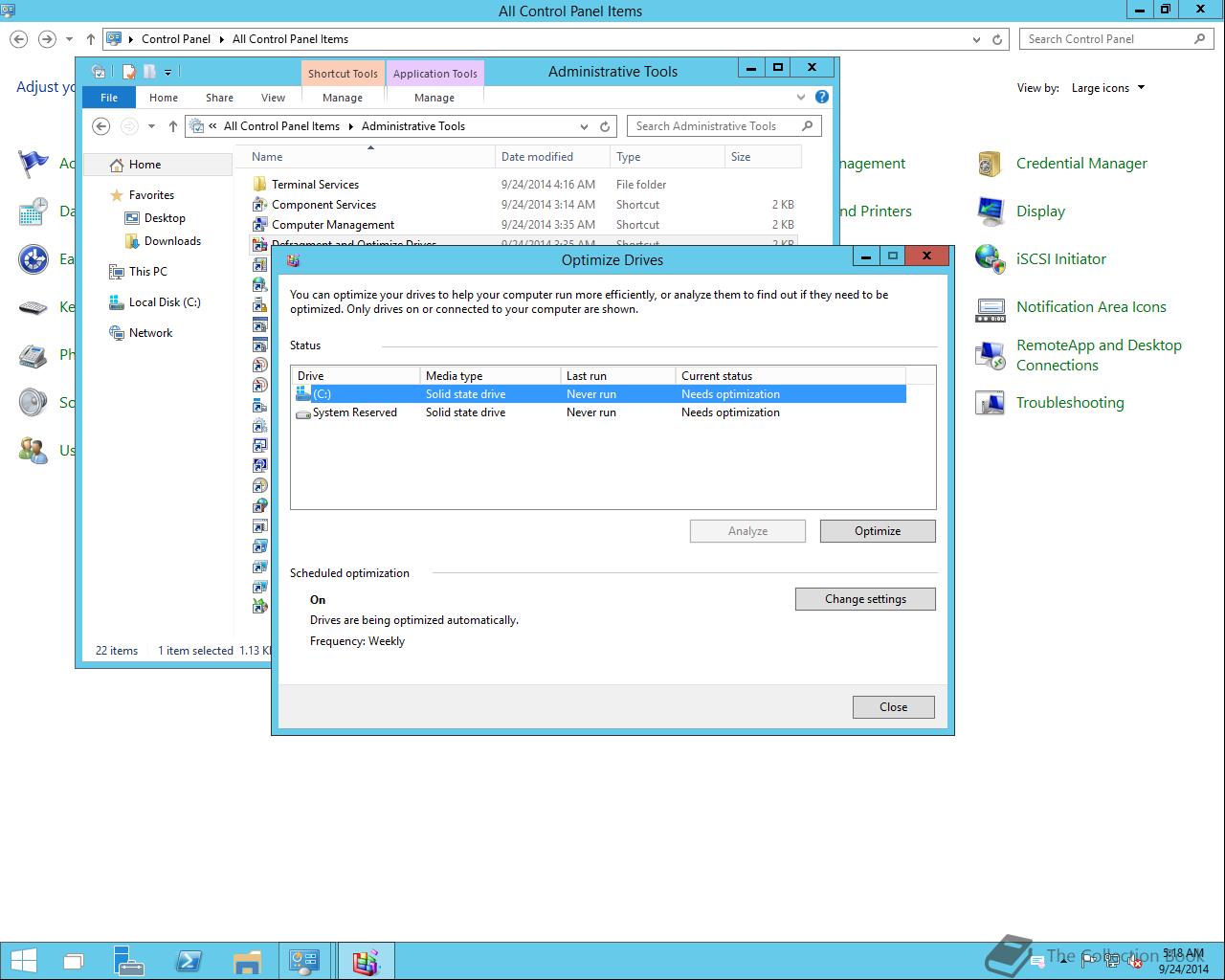Select the (C:) drive row
The width and height of the screenshot is (1225, 980).
pos(598,394)
